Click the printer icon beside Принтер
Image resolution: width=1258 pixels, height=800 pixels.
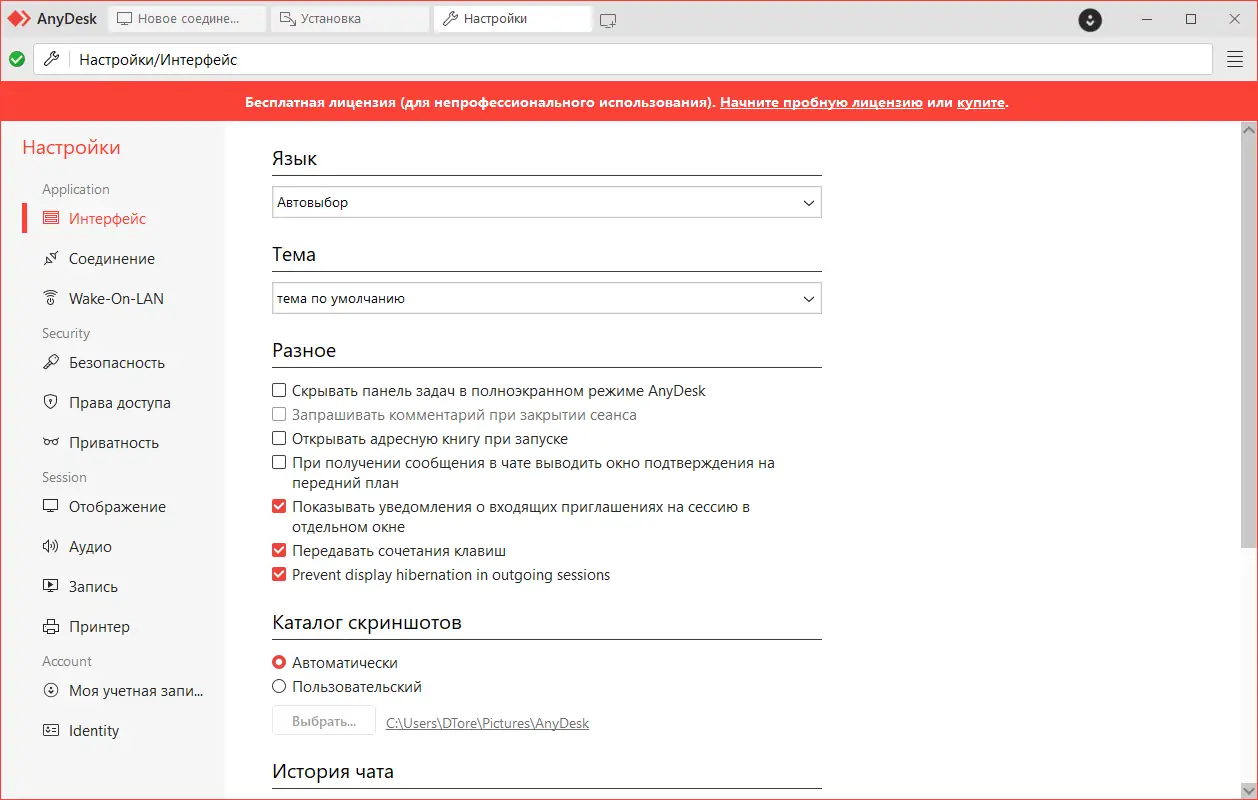(51, 626)
